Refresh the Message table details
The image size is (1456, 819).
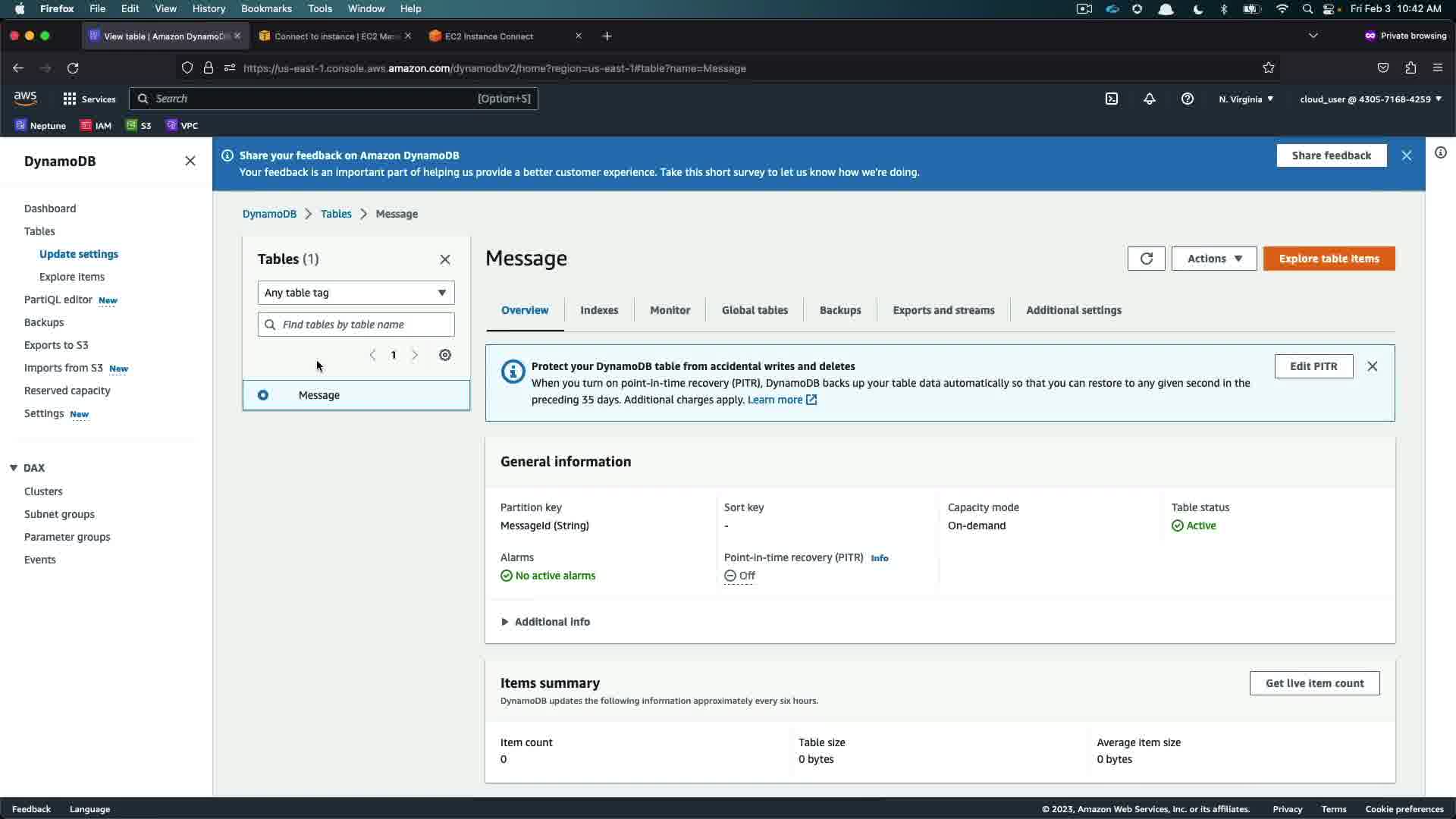(x=1146, y=259)
